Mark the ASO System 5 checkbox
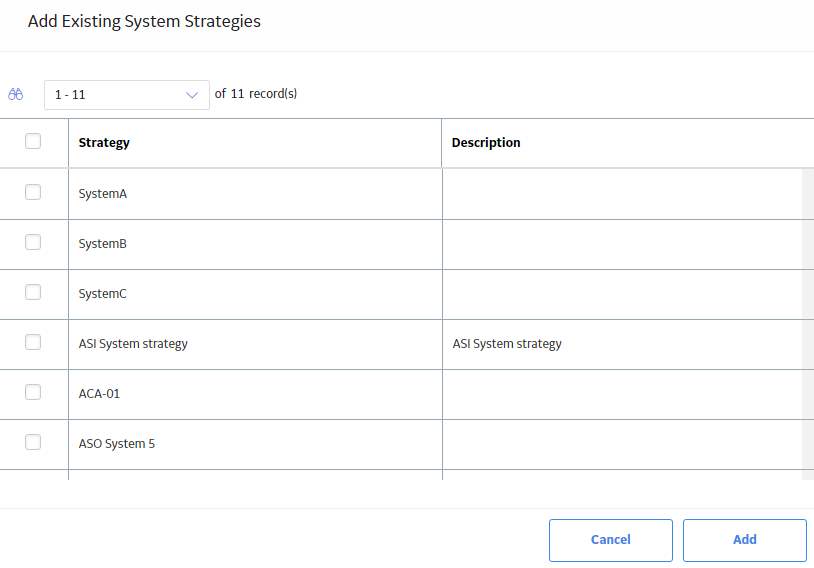Viewport: 814px width, 568px height. [x=33, y=442]
